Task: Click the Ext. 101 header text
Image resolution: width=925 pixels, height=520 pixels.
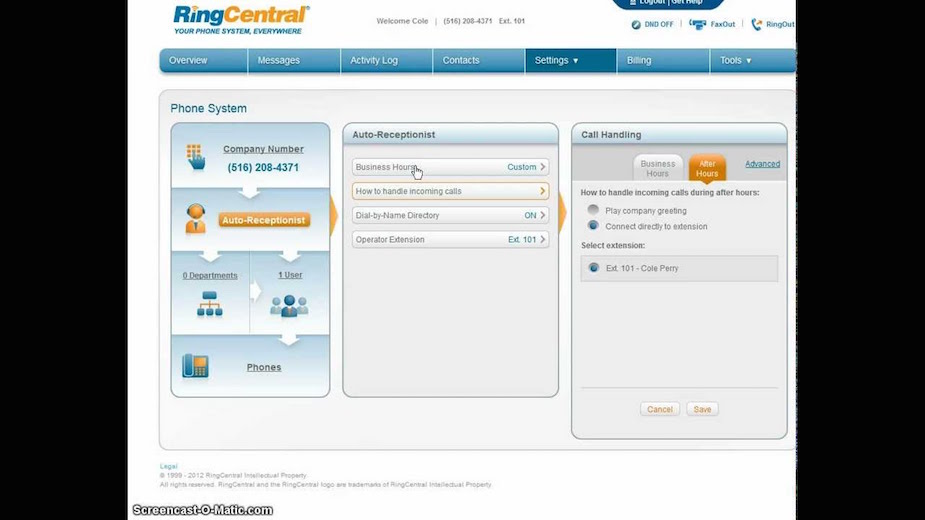Action: click(x=511, y=21)
